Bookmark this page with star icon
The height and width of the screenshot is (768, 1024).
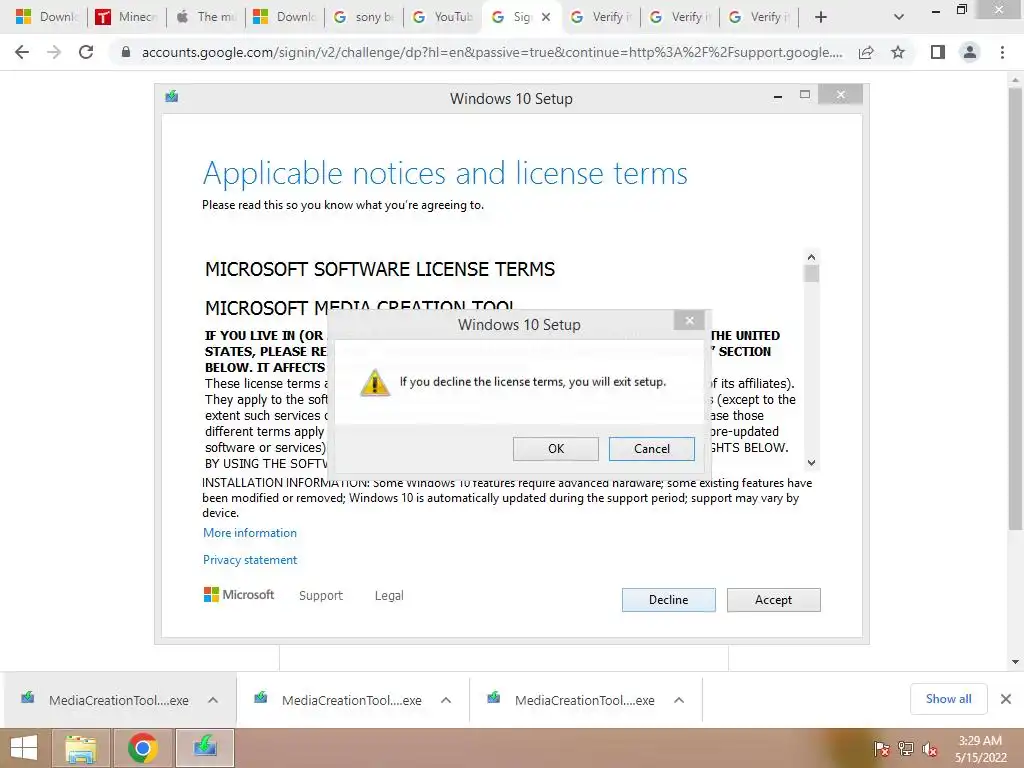point(898,52)
